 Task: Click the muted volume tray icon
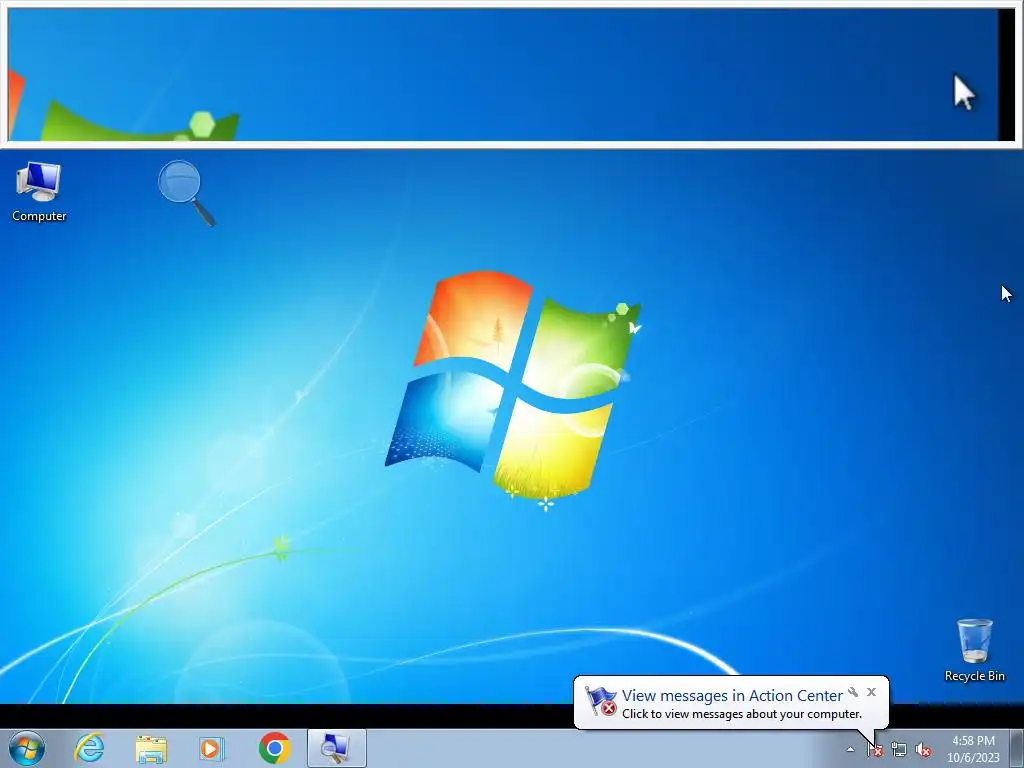coord(923,750)
